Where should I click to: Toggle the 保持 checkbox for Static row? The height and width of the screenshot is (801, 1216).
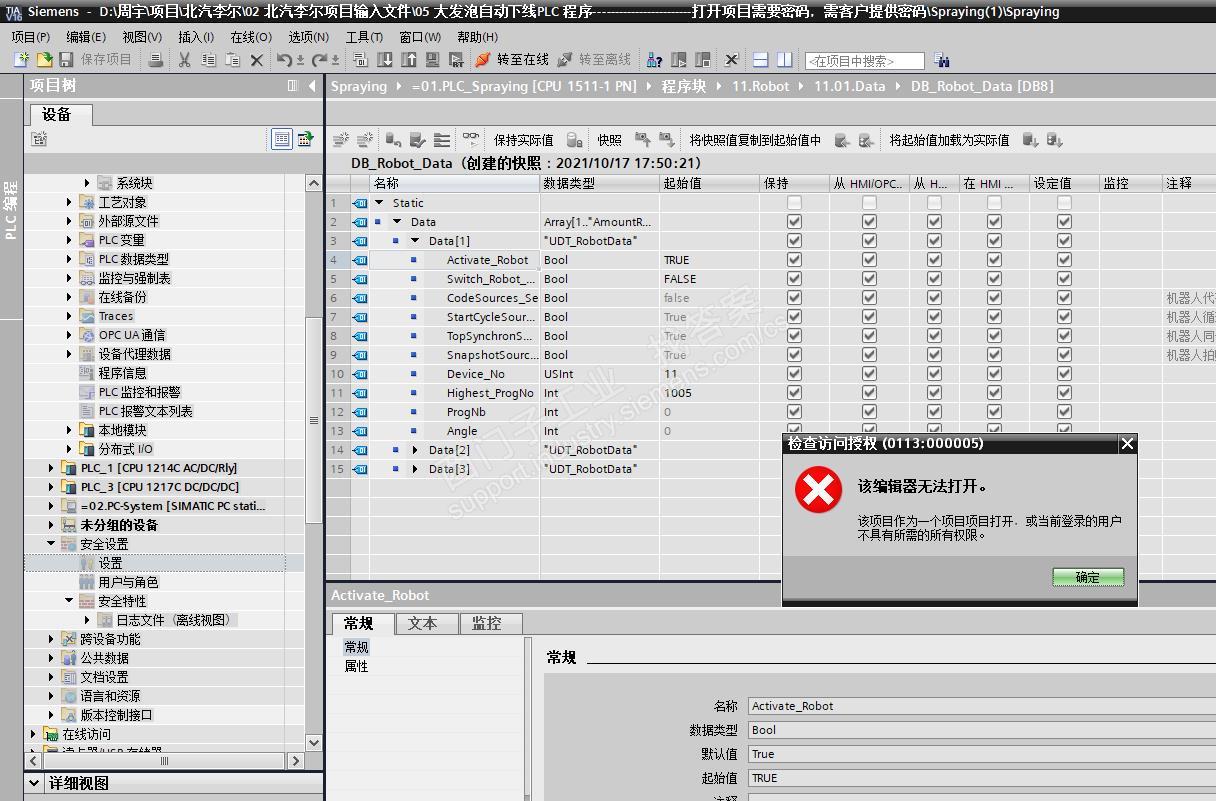point(794,203)
